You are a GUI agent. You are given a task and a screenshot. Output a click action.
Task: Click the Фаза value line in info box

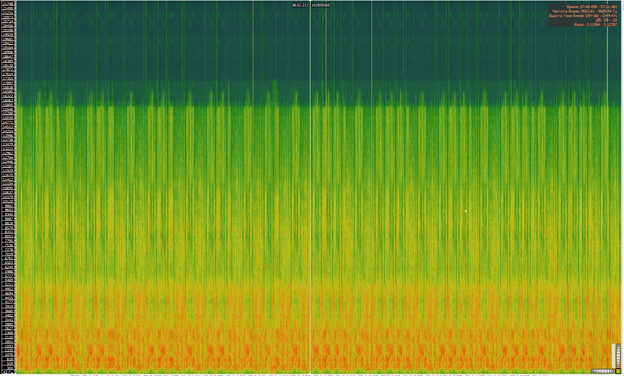click(595, 25)
